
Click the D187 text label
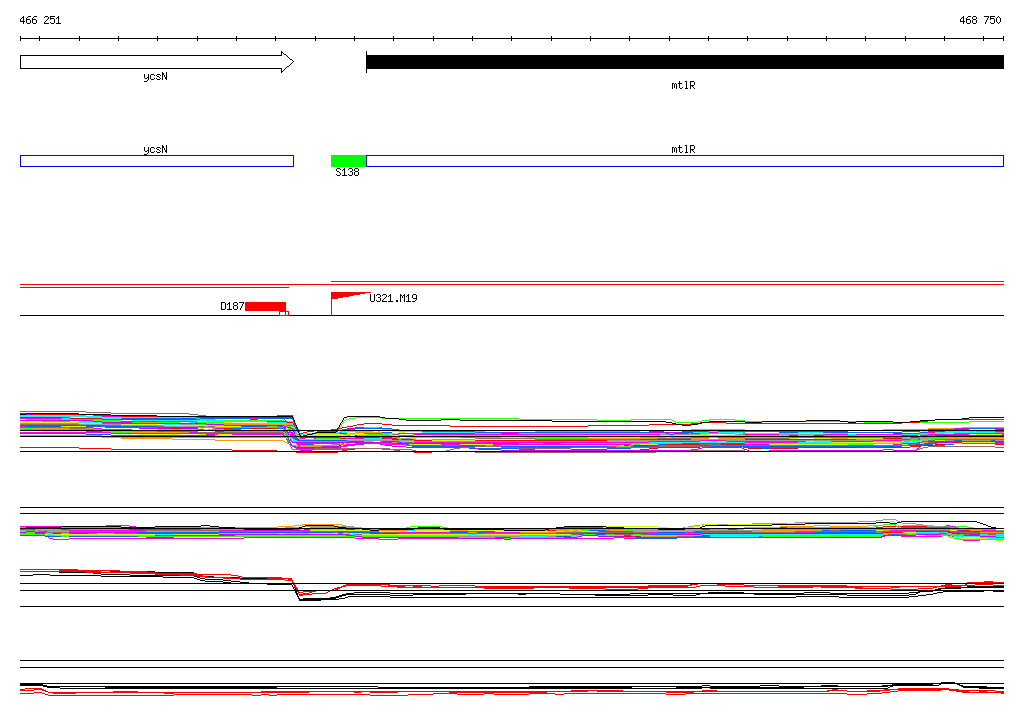point(232,306)
